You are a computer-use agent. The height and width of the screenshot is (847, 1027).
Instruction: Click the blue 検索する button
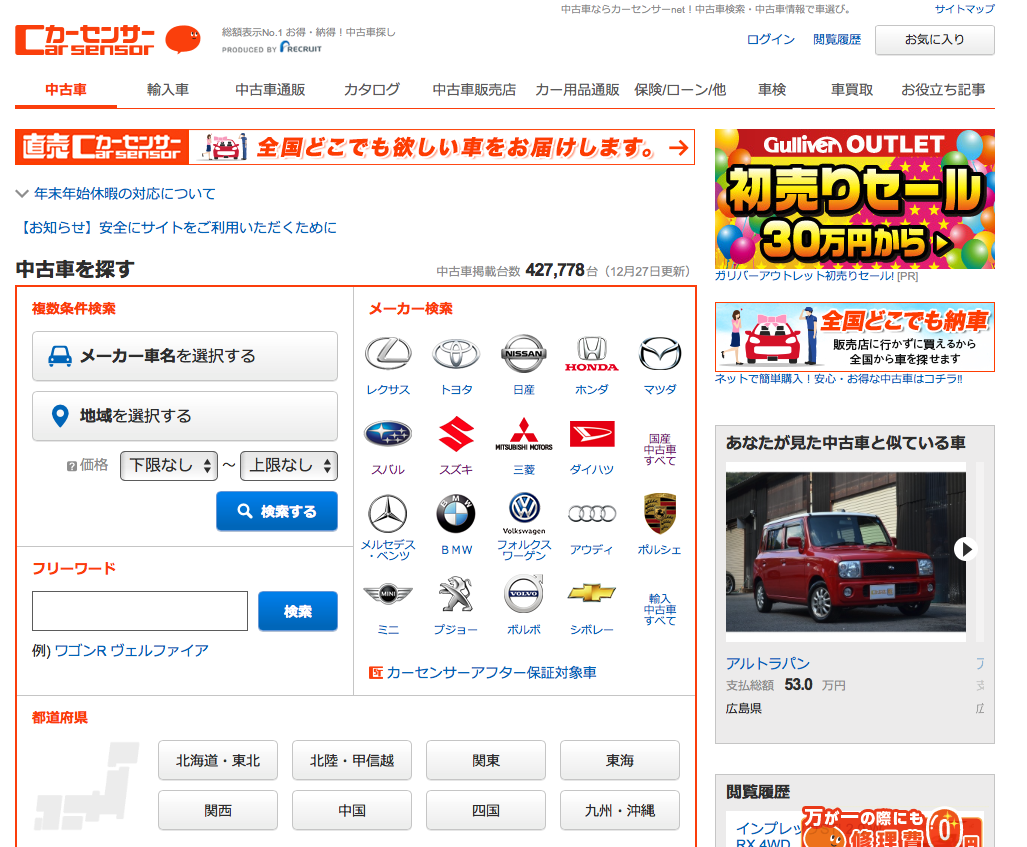point(277,511)
